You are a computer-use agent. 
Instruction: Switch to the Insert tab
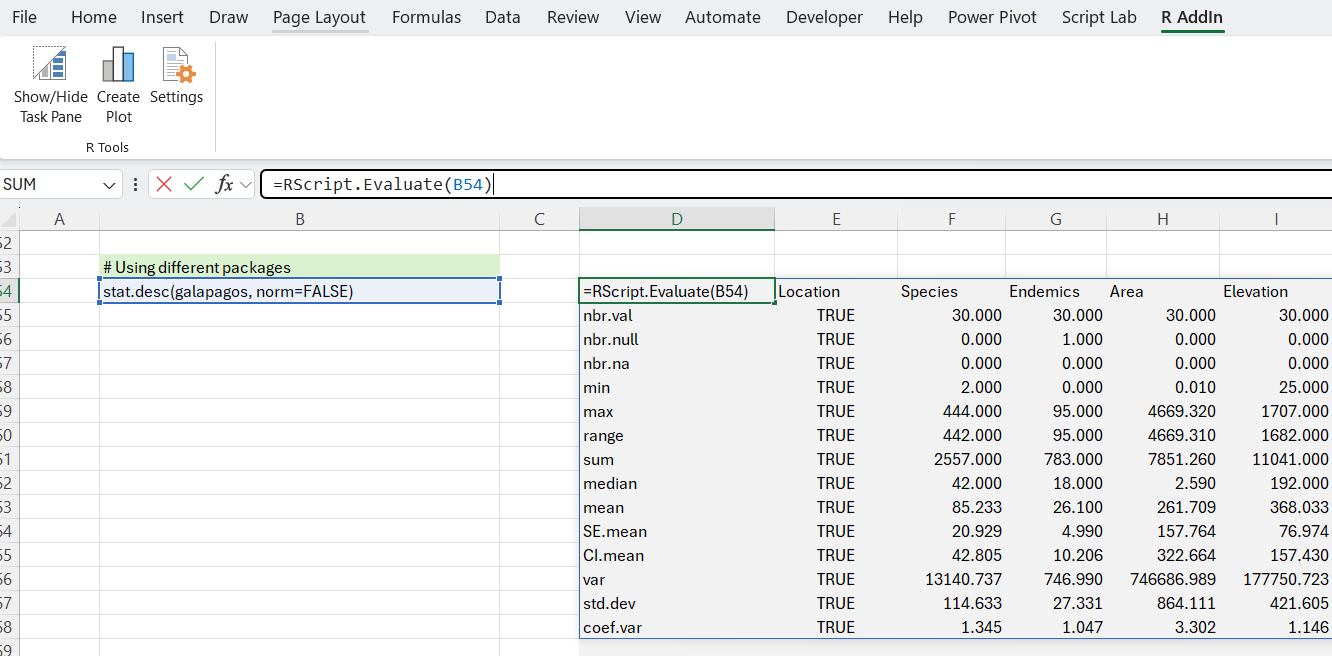[162, 17]
